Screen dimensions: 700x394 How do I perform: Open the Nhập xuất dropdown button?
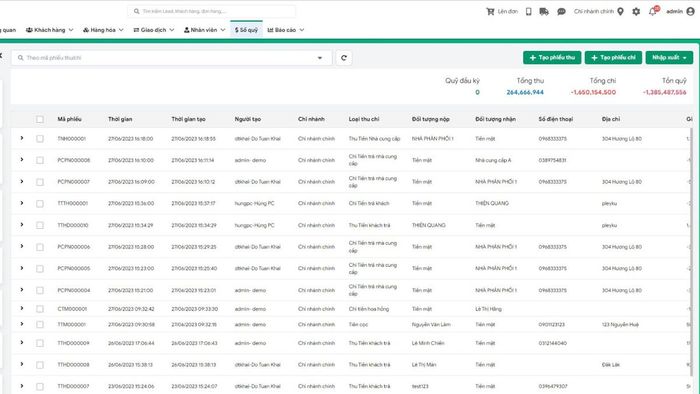[669, 58]
